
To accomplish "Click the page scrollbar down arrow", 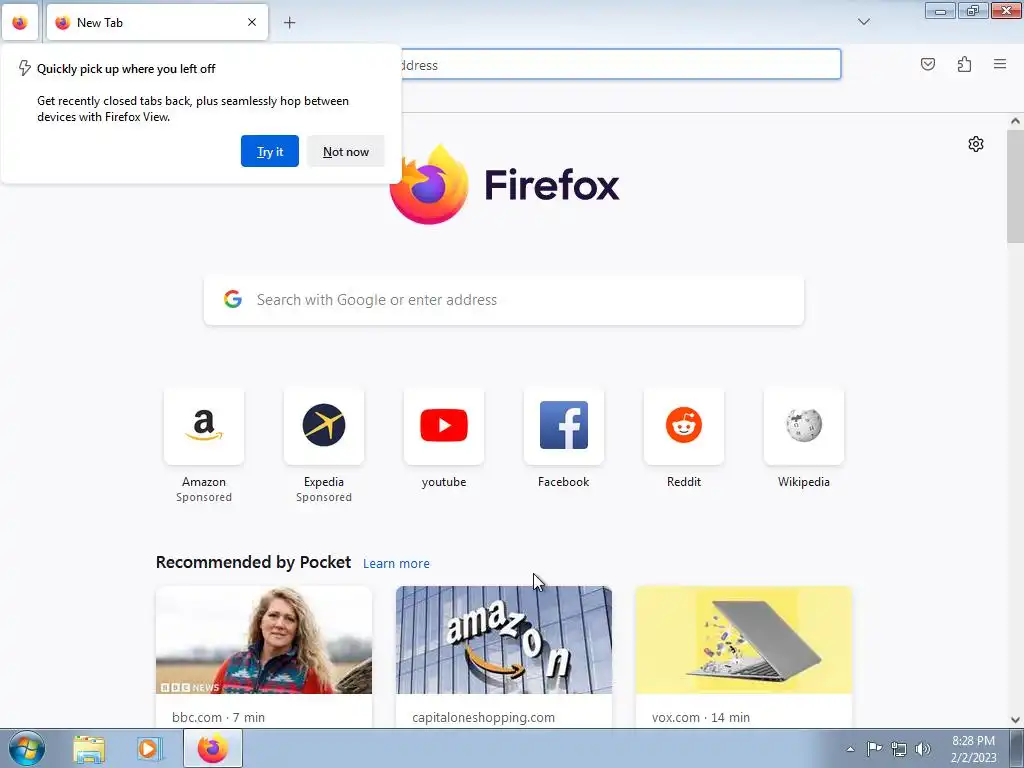I will click(1015, 720).
